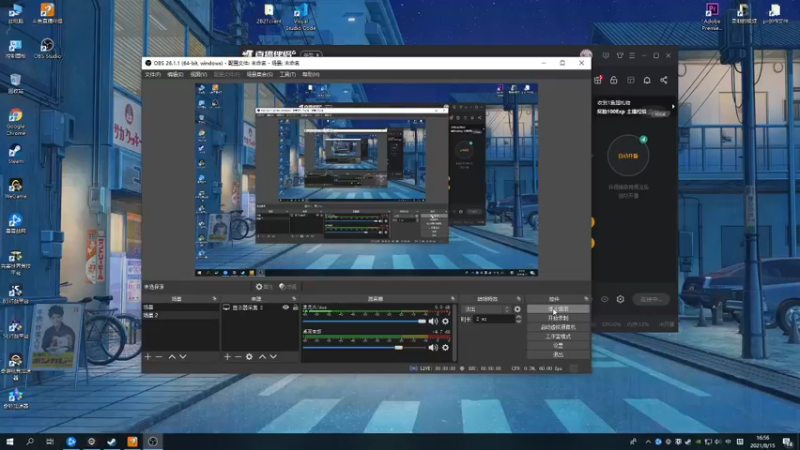800x450 pixels.
Task: Pop out the Sources dock panel
Action: [294, 299]
